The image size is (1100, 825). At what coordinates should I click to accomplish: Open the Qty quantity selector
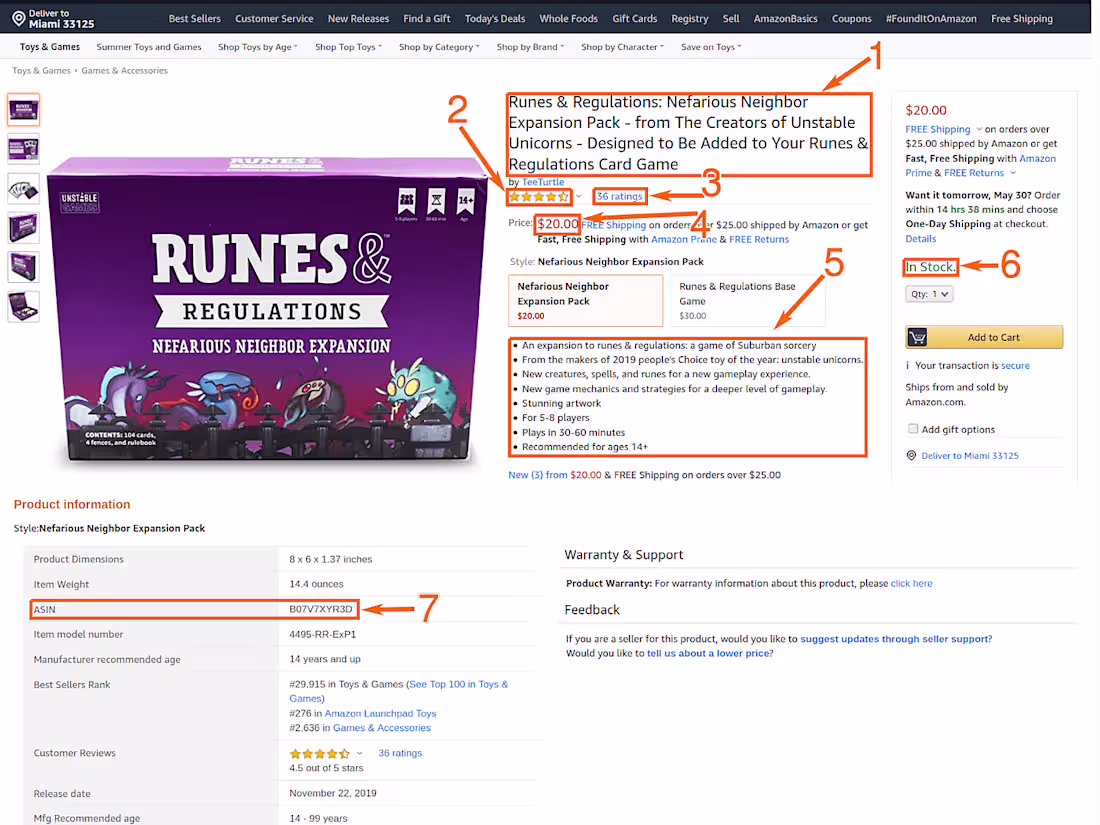[x=929, y=292]
